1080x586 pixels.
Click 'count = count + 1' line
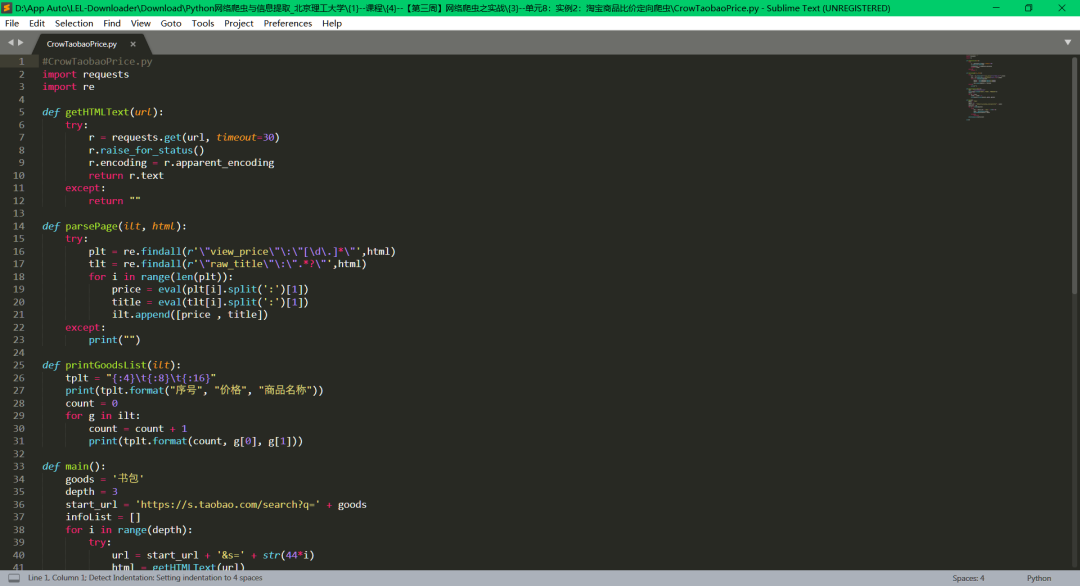138,428
